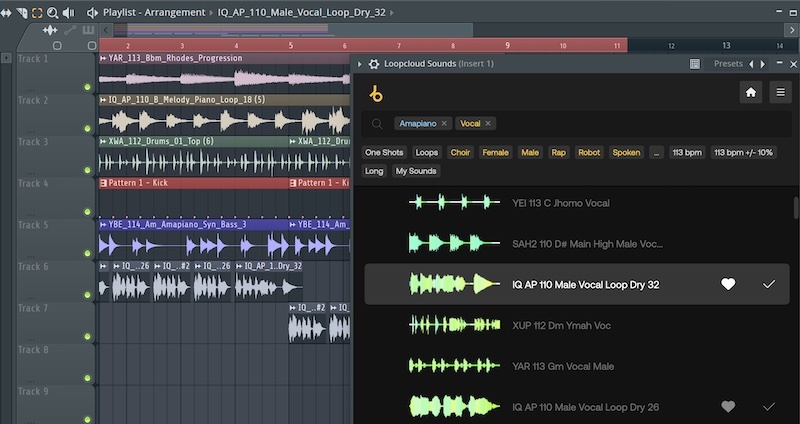Viewport: 800px width, 424px height.
Task: Filter by the Male tag
Action: (530, 153)
